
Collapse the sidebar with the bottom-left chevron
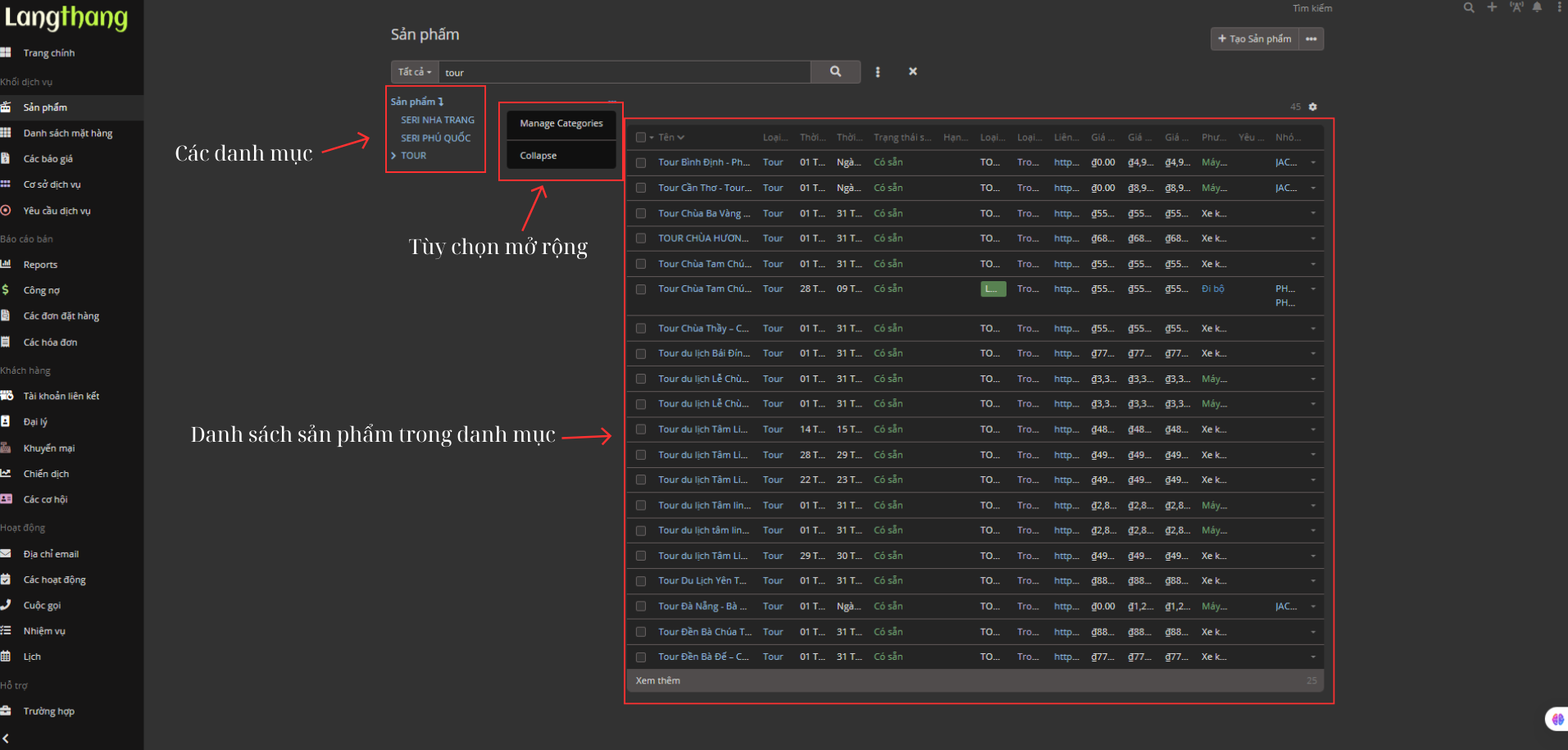(x=6, y=739)
